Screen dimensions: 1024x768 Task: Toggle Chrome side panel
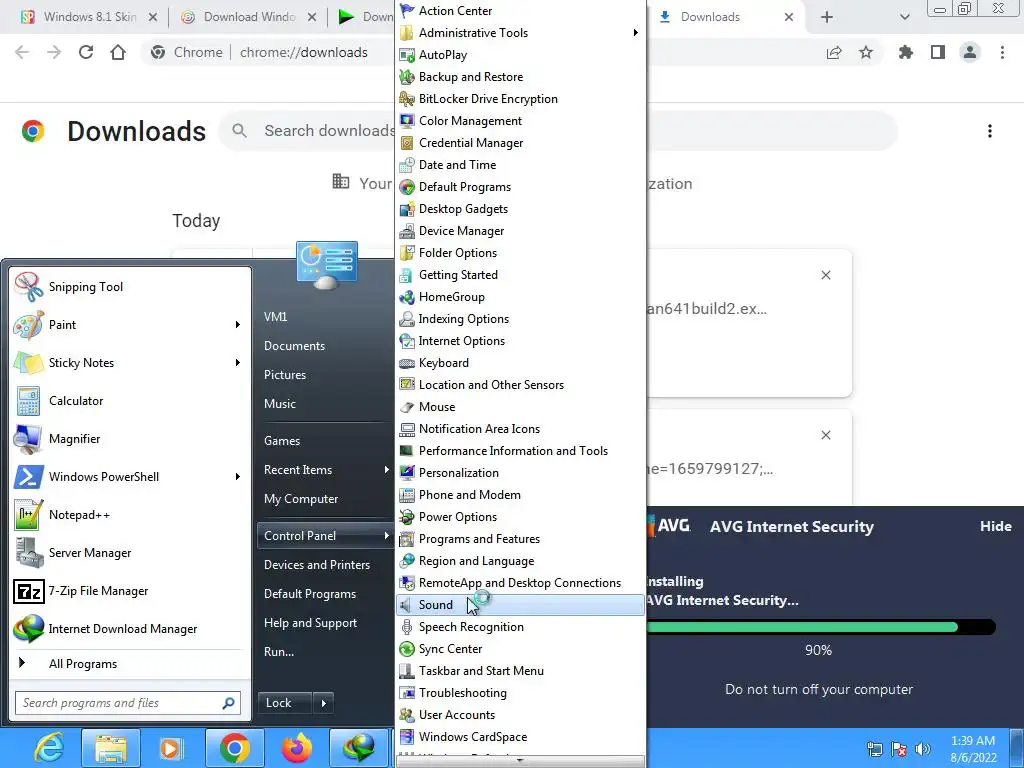pyautogui.click(x=938, y=52)
